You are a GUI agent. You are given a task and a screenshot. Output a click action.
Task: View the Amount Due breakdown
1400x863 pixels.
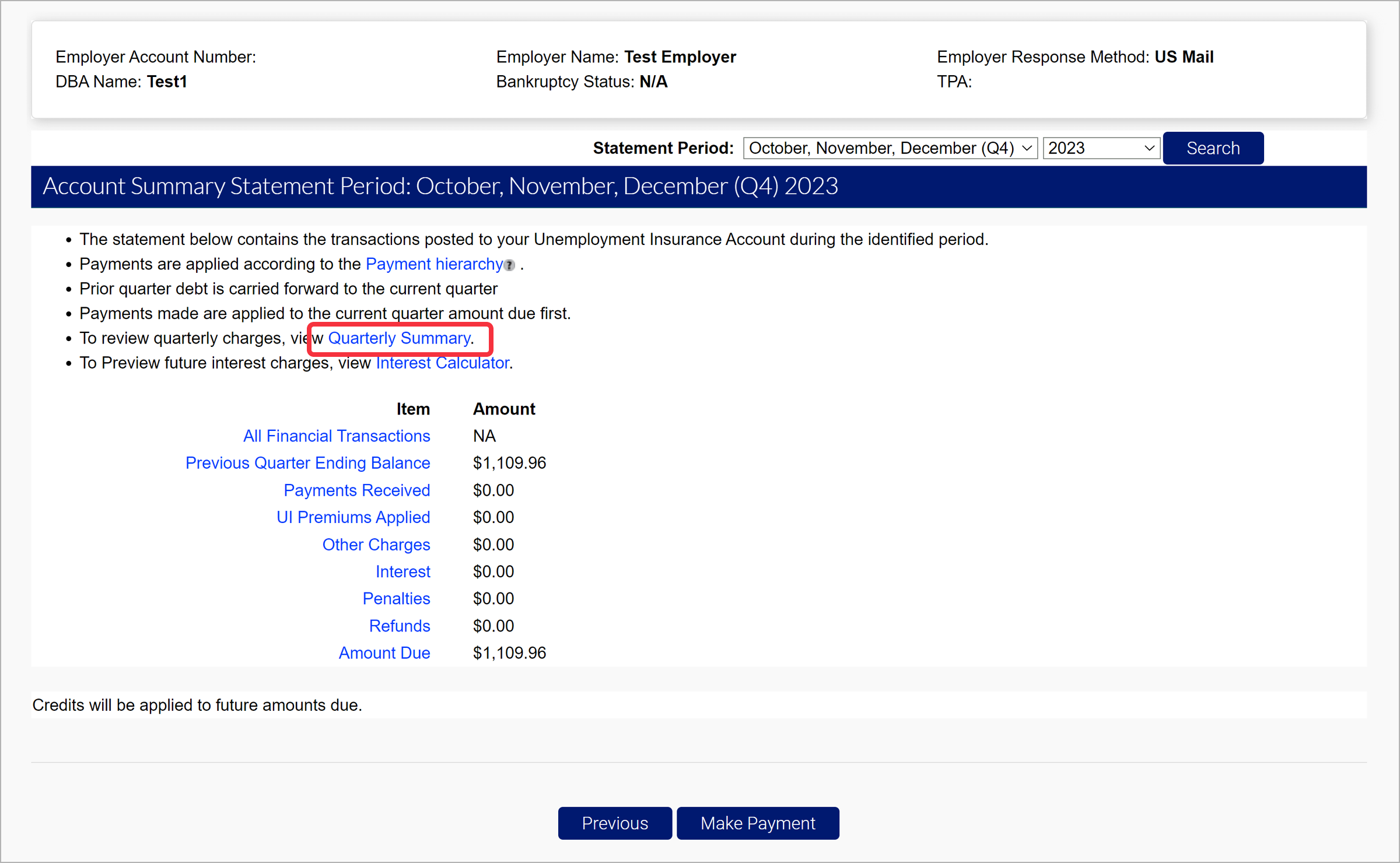[x=384, y=652]
